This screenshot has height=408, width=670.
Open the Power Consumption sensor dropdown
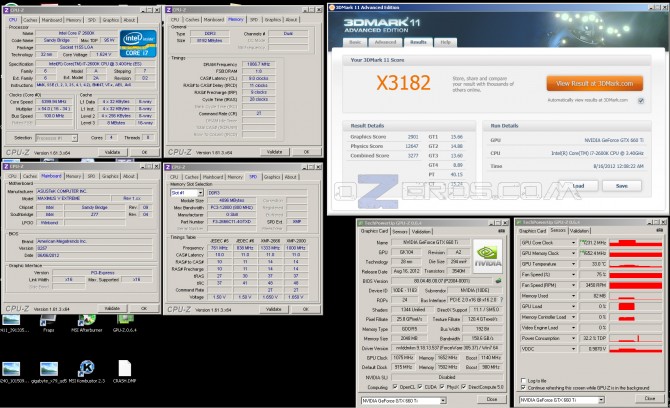pos(573,338)
